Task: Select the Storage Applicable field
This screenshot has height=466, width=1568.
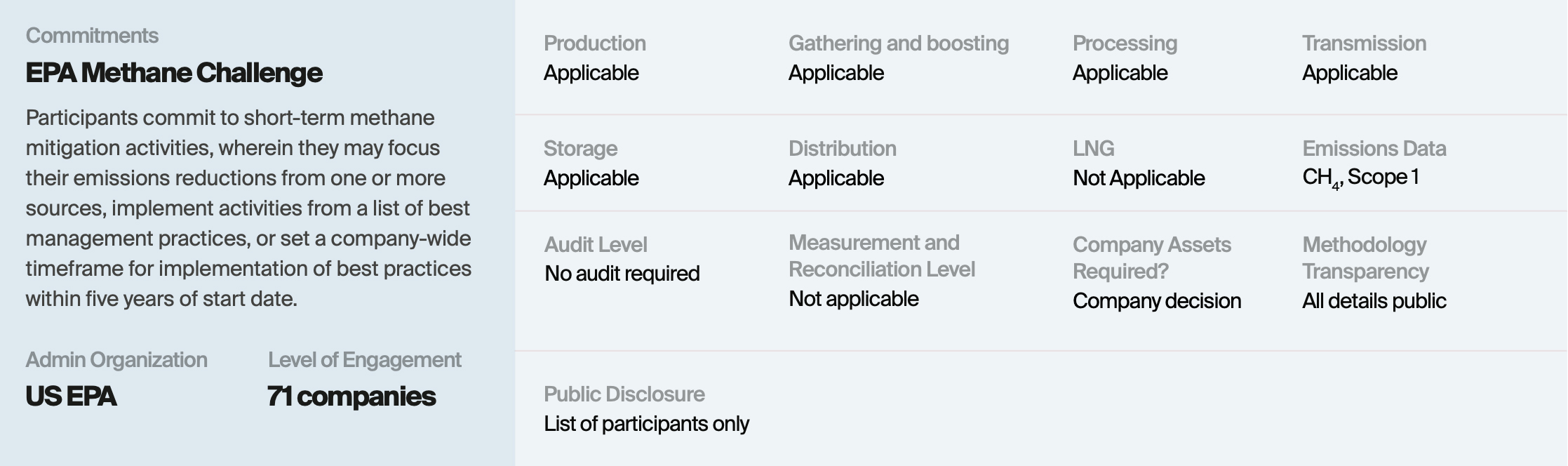Action: (x=591, y=164)
